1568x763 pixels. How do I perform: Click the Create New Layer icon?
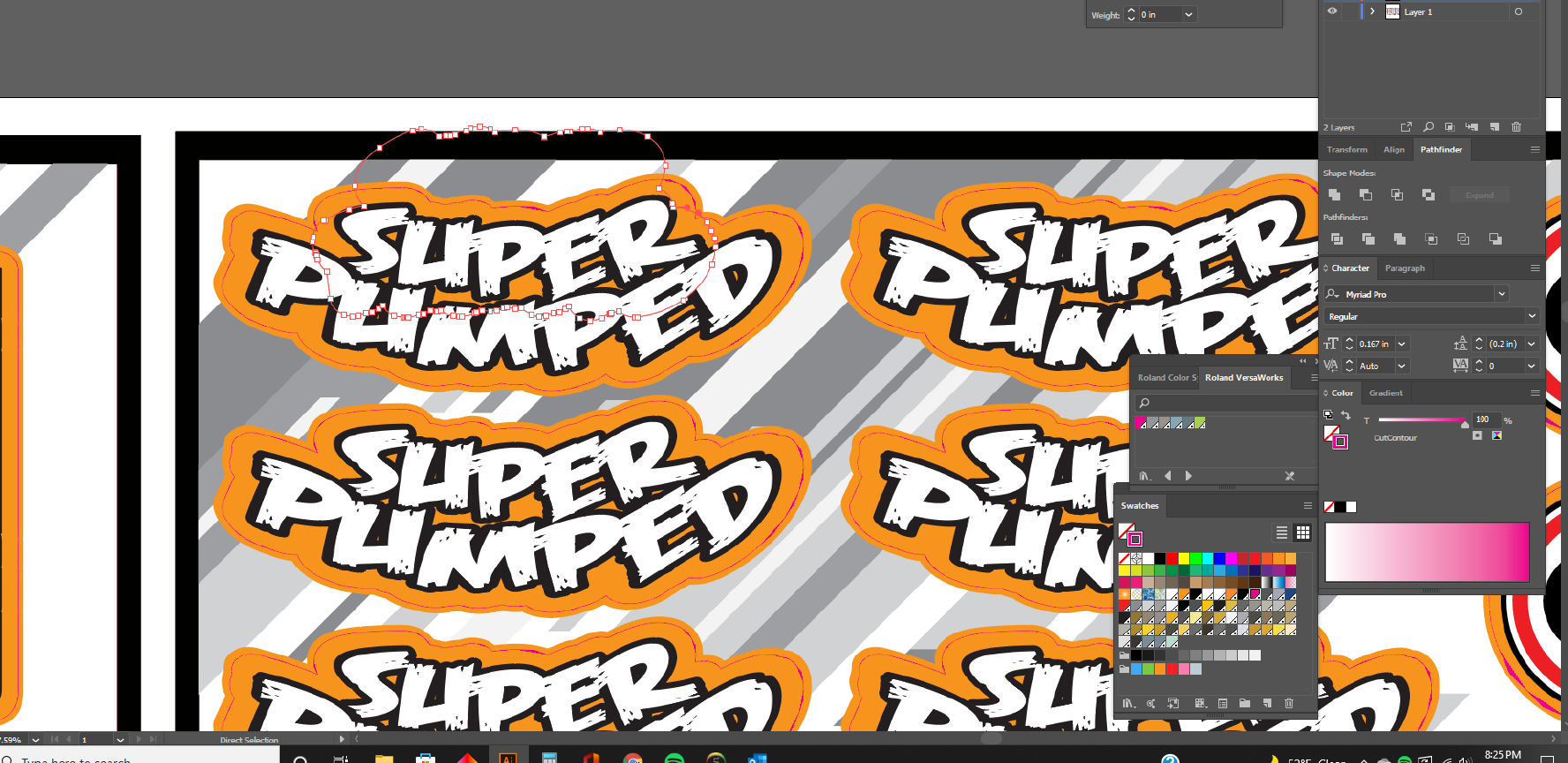coord(1495,127)
